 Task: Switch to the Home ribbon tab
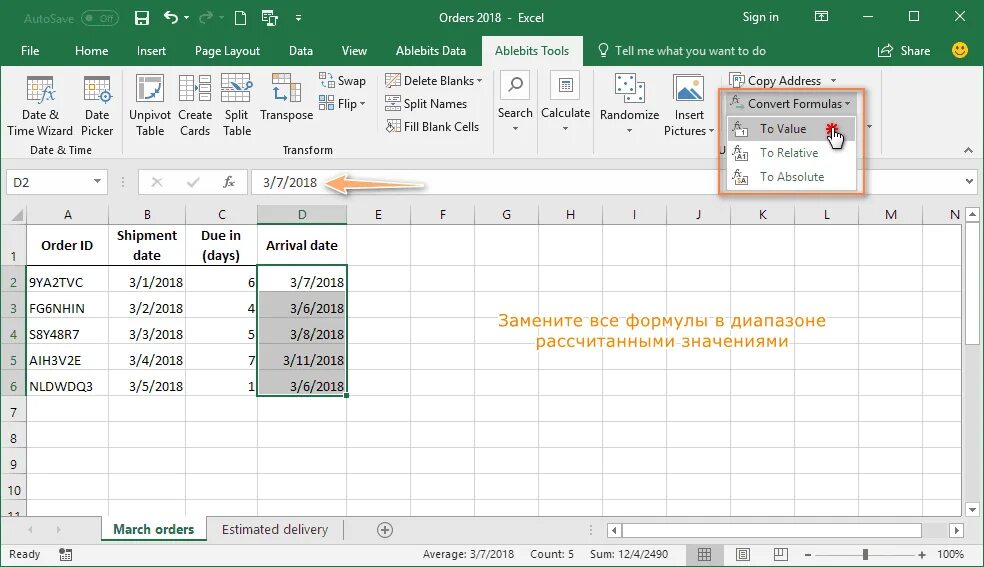coord(92,51)
